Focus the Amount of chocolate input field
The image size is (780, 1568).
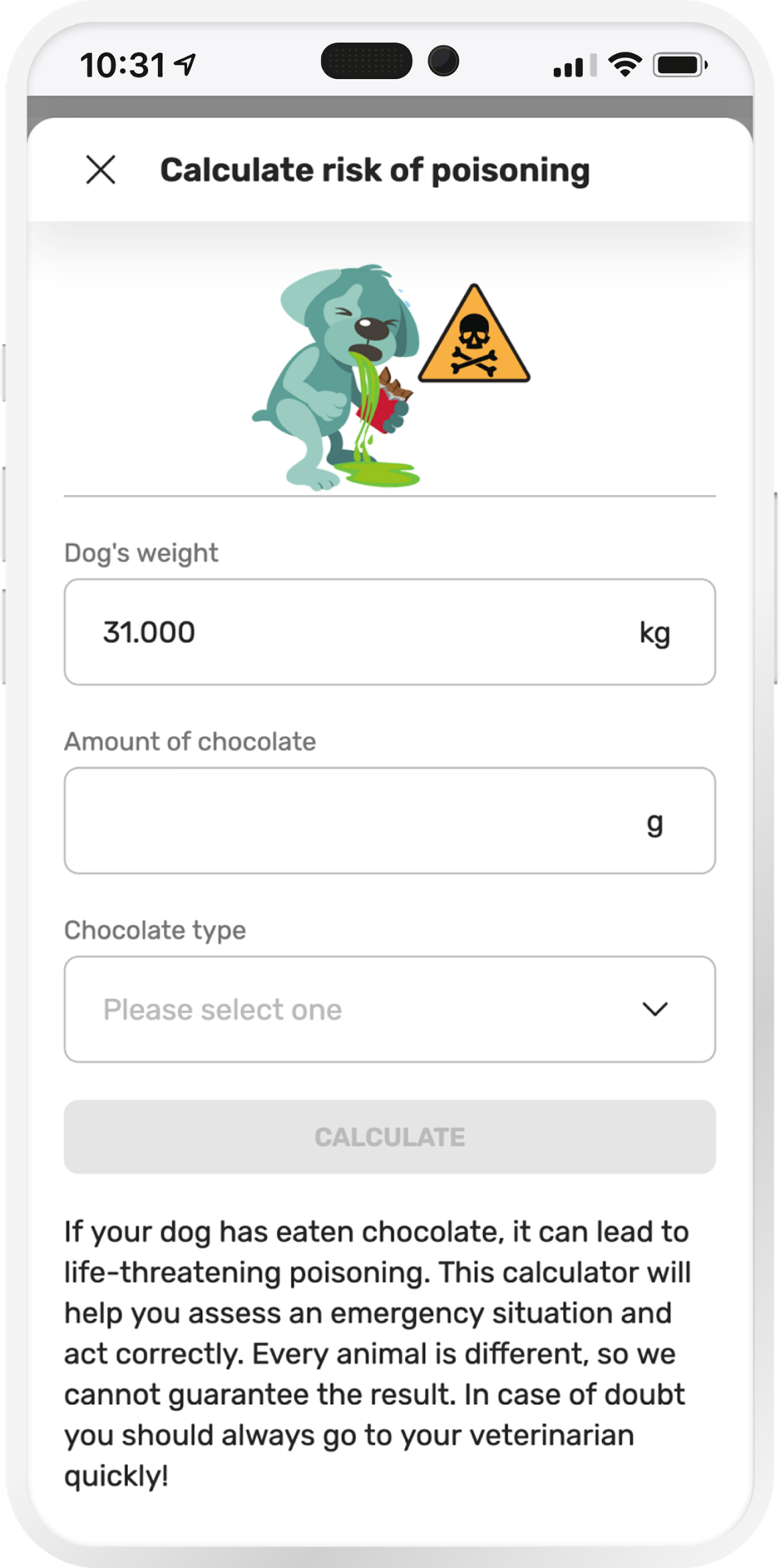pos(351,820)
